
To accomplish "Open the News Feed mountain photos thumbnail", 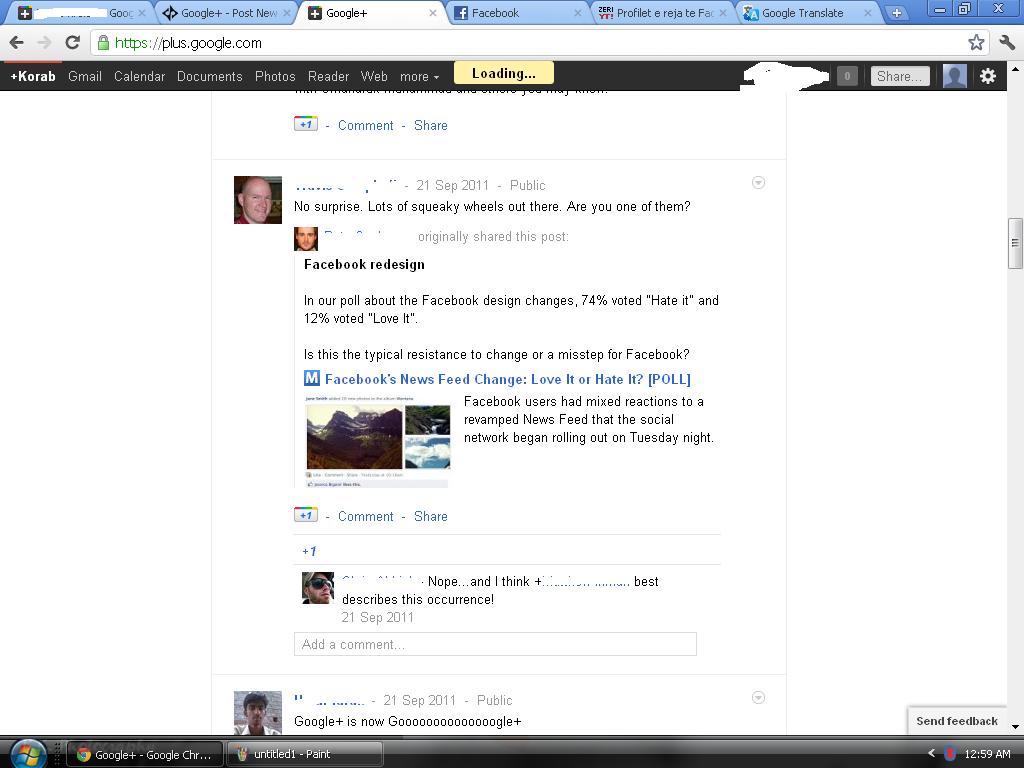I will [x=377, y=441].
